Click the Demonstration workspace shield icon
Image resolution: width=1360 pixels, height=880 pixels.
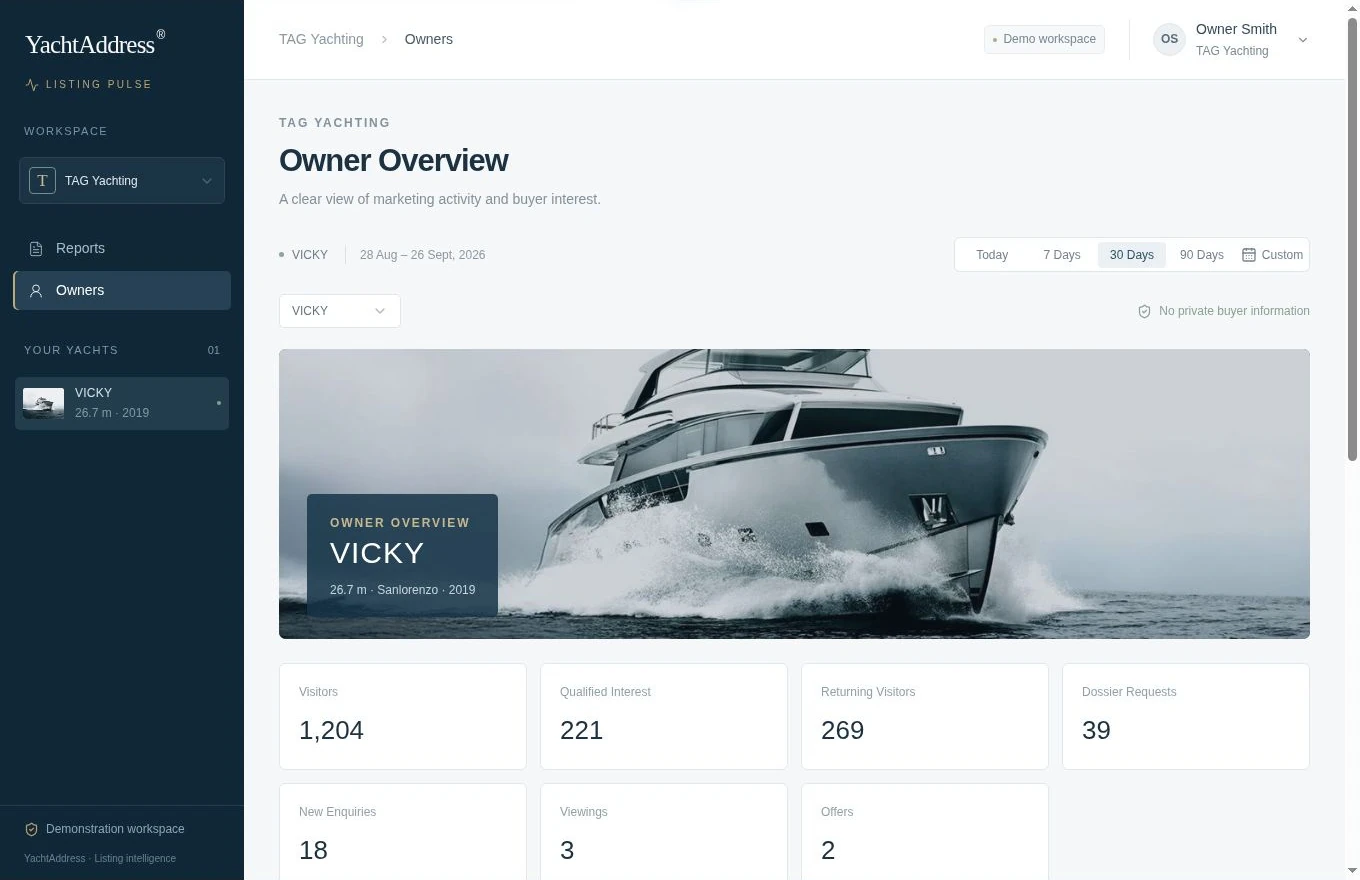(31, 829)
